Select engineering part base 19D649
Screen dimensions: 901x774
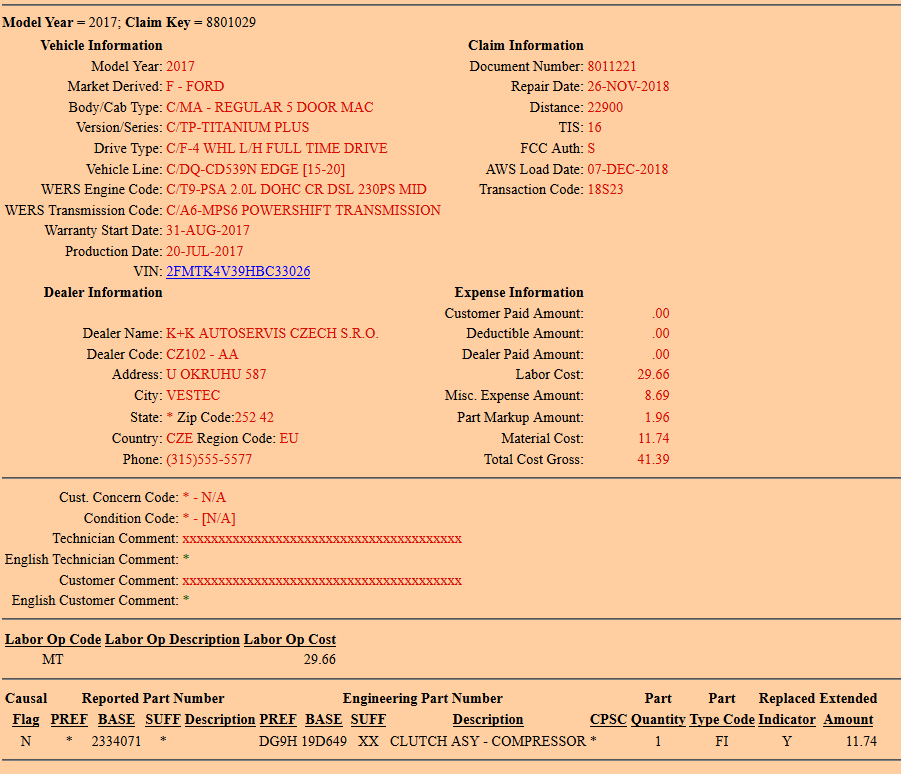coord(326,742)
